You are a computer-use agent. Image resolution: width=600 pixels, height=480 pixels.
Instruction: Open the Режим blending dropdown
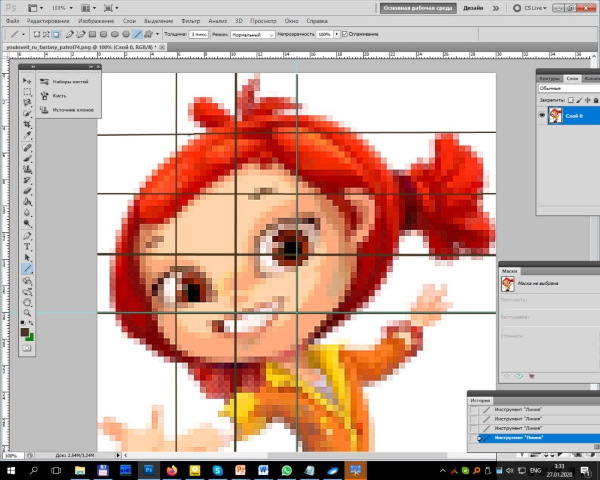pyautogui.click(x=253, y=34)
